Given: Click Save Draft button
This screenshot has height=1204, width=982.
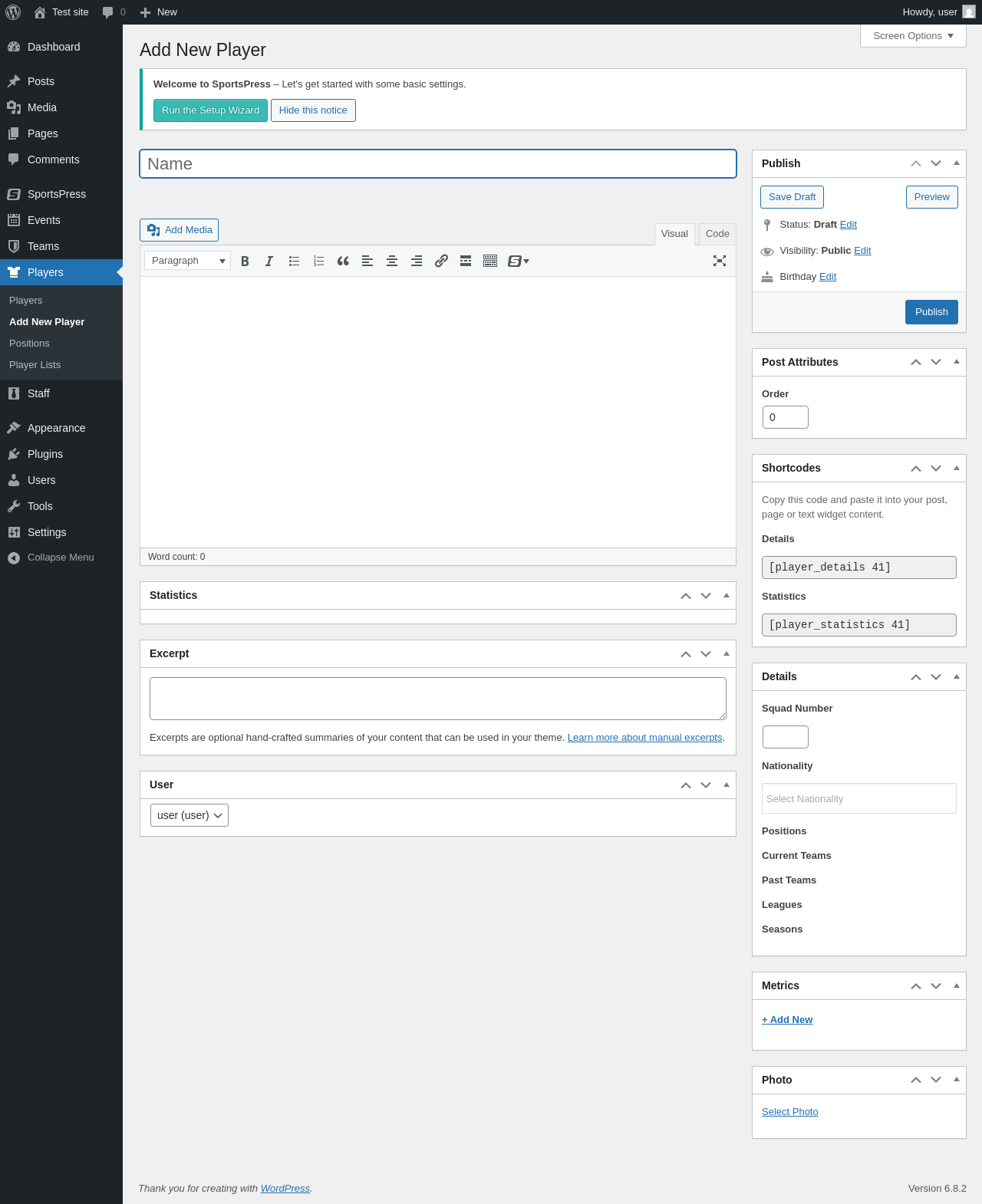Looking at the screenshot, I should pos(792,197).
